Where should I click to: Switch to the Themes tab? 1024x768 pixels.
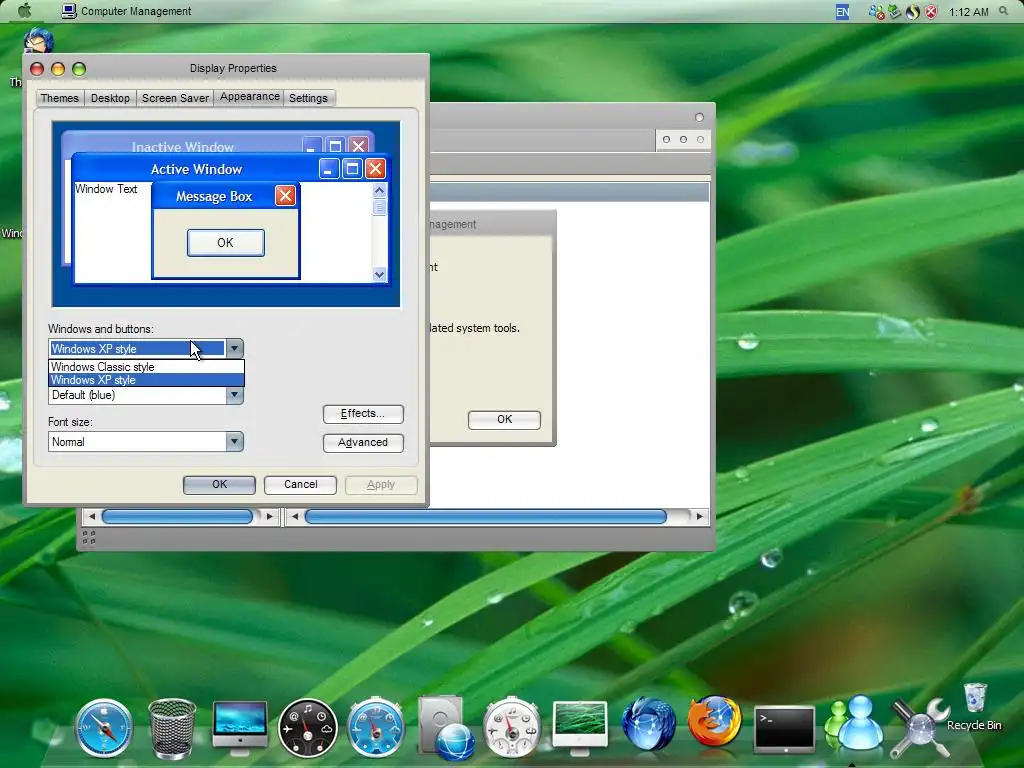click(59, 98)
